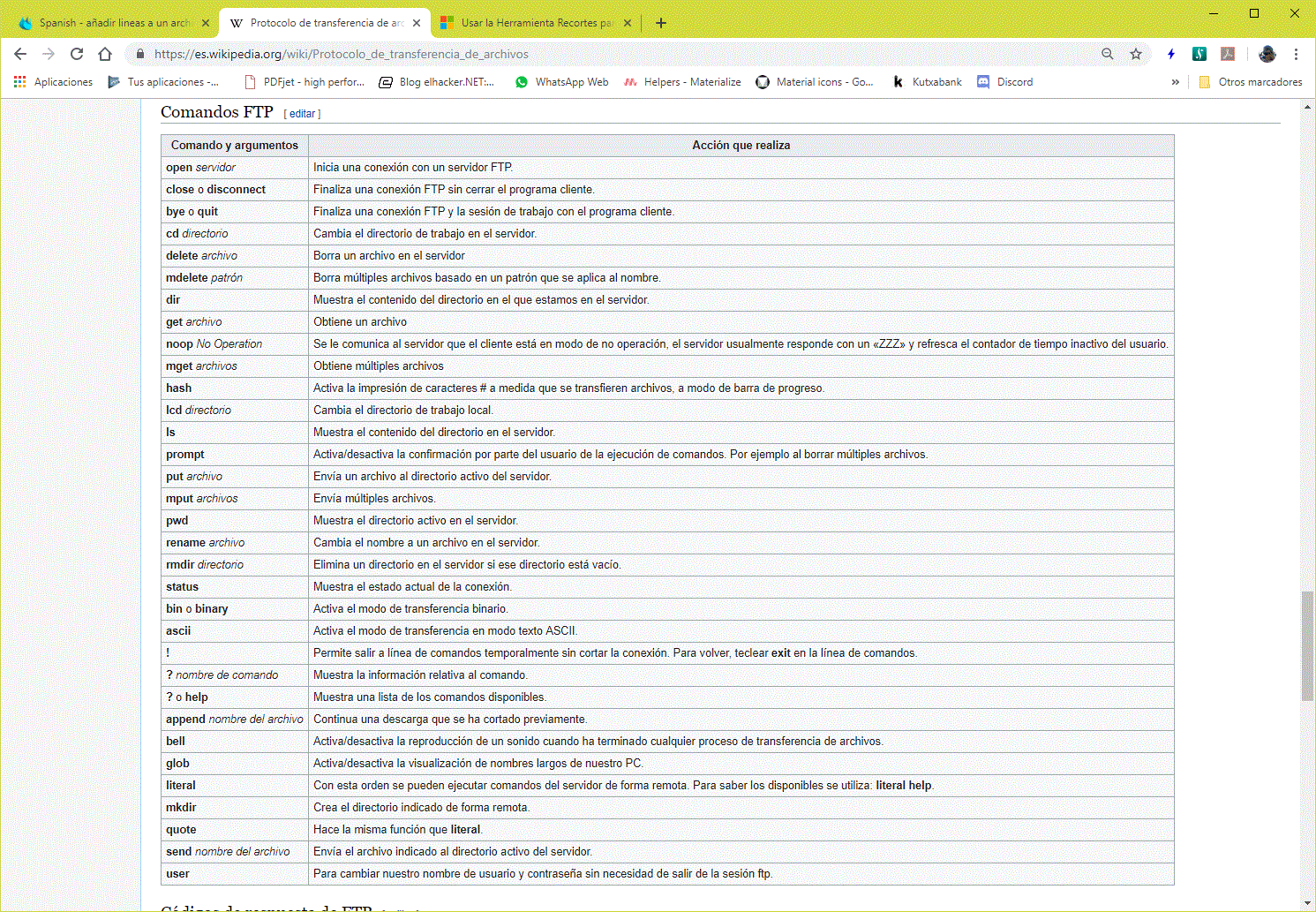Click the append nombre del archivo cell
The width and height of the screenshot is (1316, 912).
235,720
